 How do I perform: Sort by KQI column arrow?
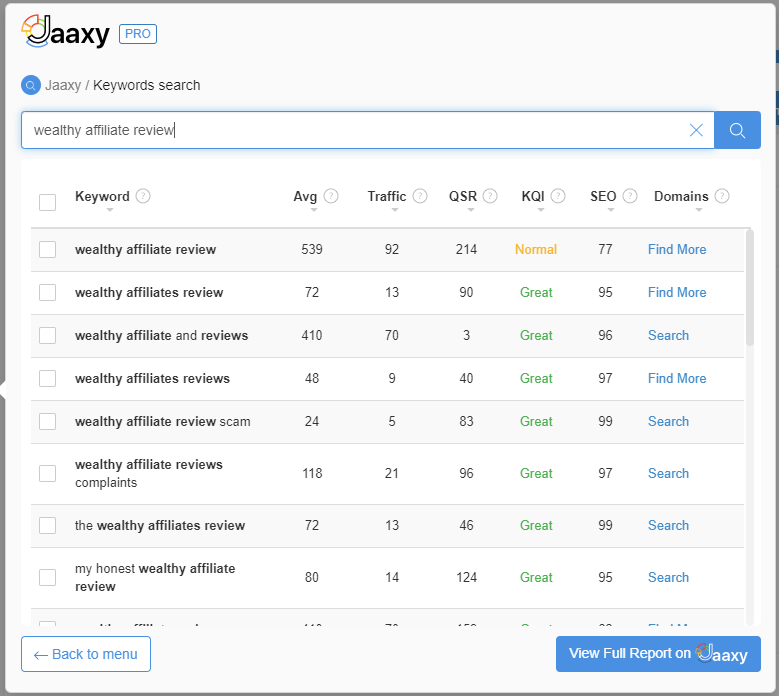tap(541, 210)
